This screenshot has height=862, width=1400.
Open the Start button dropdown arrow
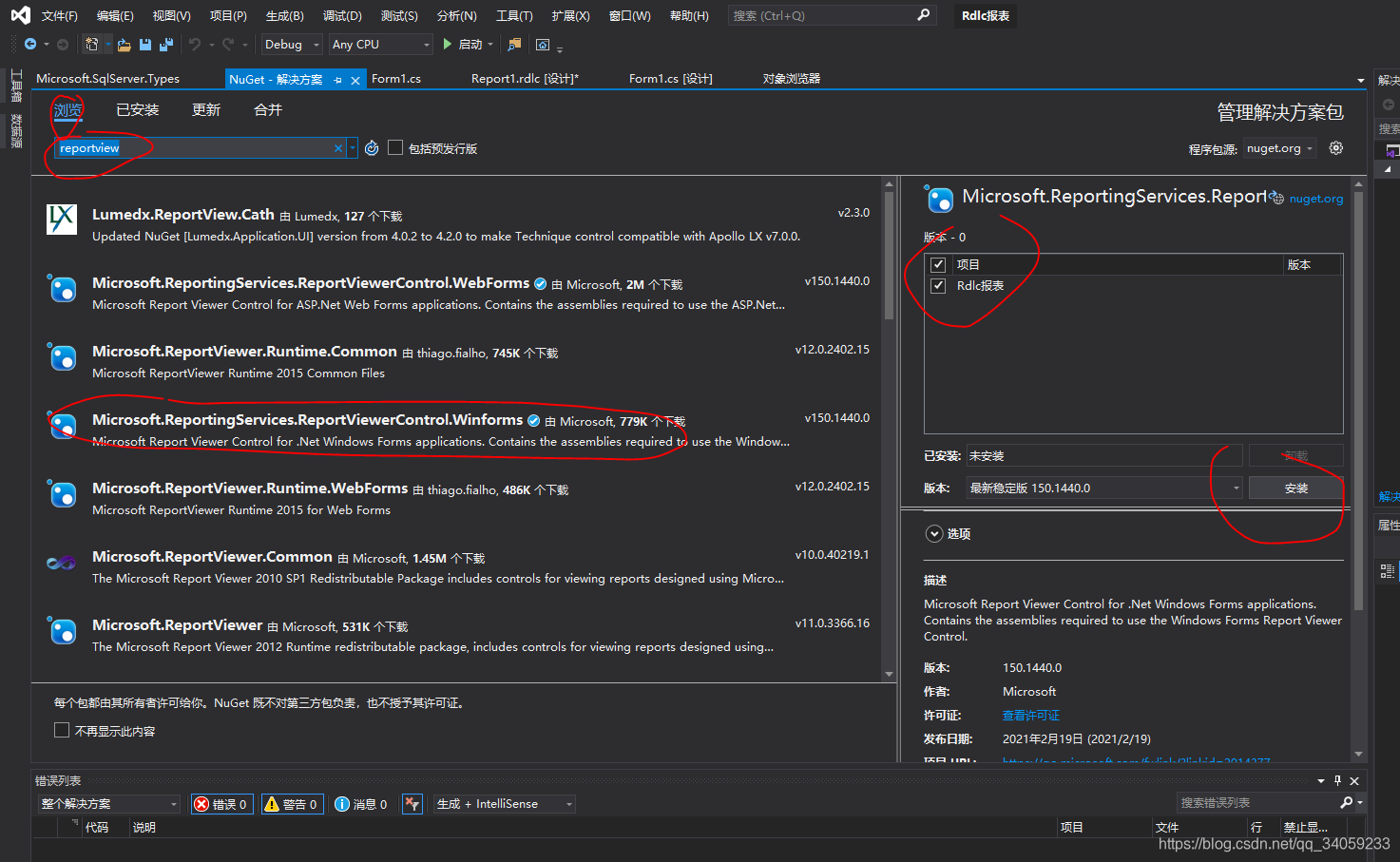coord(490,45)
